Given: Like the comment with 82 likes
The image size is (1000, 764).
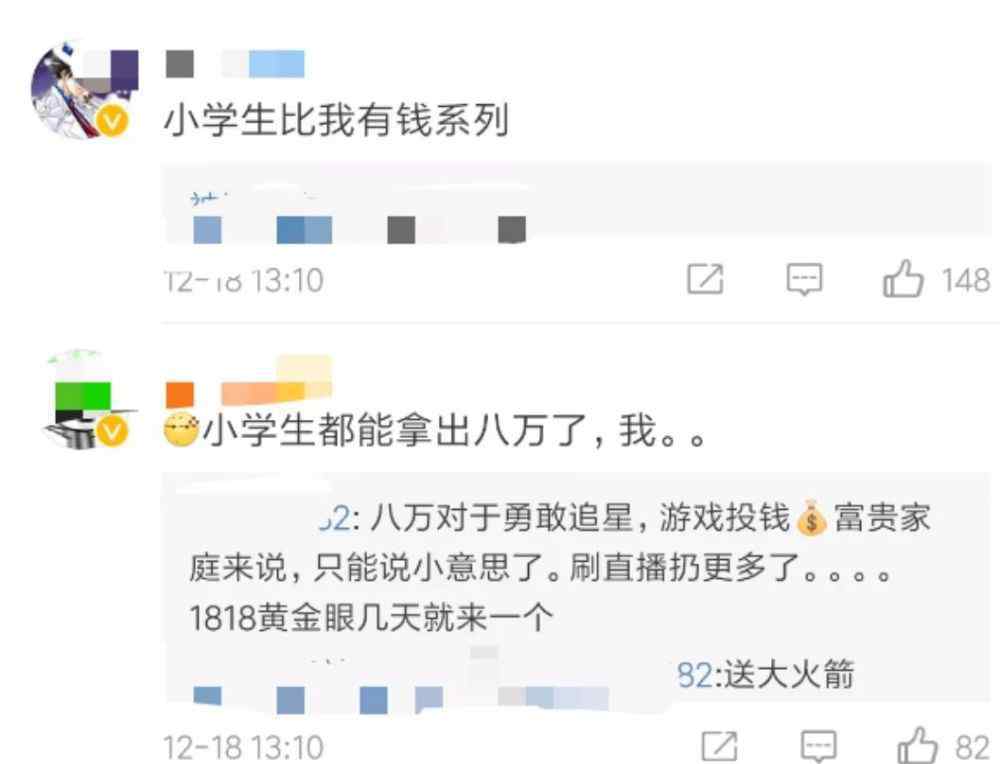Looking at the screenshot, I should tap(918, 746).
